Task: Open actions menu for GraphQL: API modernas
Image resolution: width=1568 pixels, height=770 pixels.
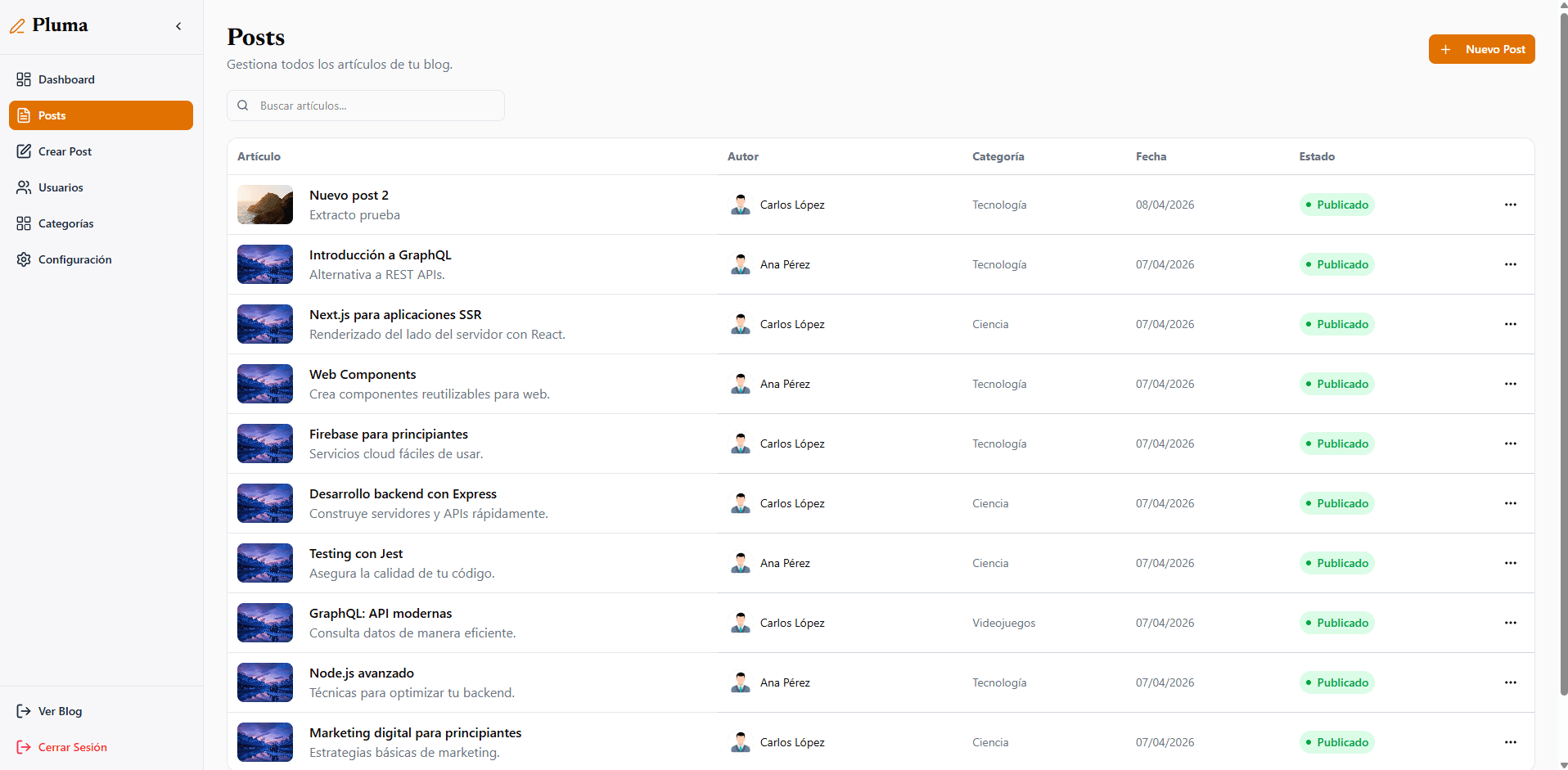Action: coord(1511,623)
